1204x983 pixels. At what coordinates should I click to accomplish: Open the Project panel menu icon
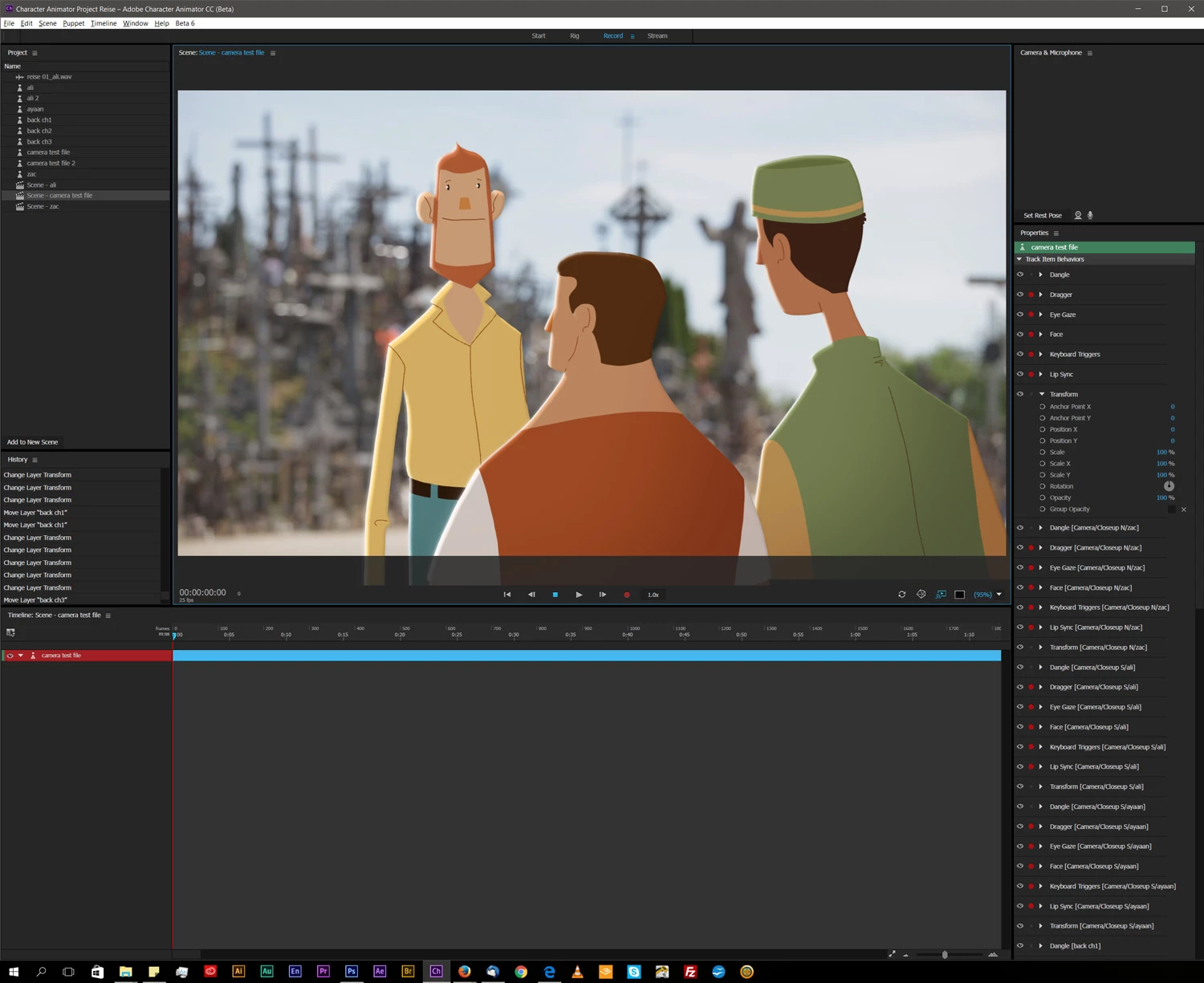coord(35,53)
